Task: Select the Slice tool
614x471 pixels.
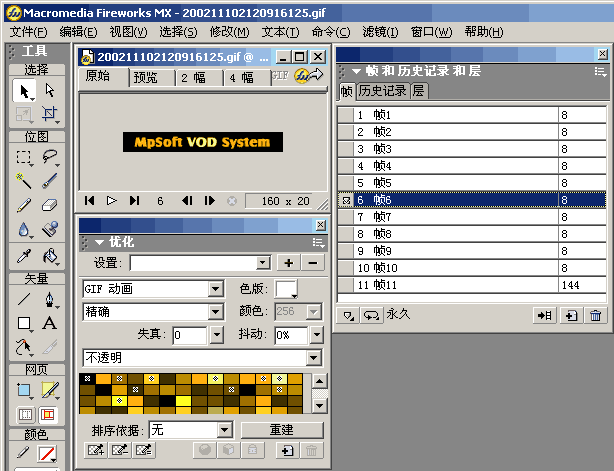Action: pyautogui.click(x=50, y=390)
